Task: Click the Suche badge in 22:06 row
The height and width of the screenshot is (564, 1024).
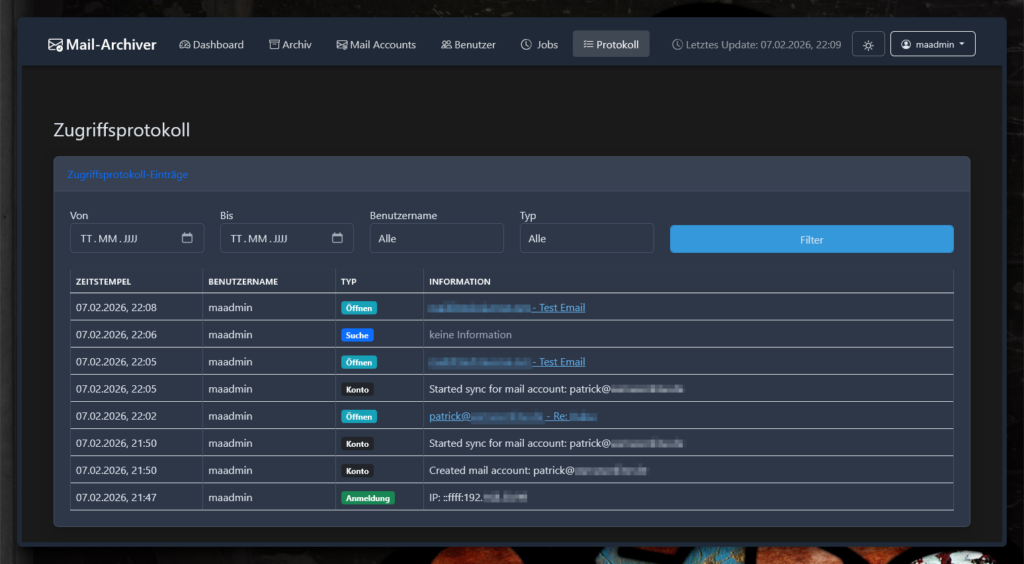Action: click(x=357, y=335)
